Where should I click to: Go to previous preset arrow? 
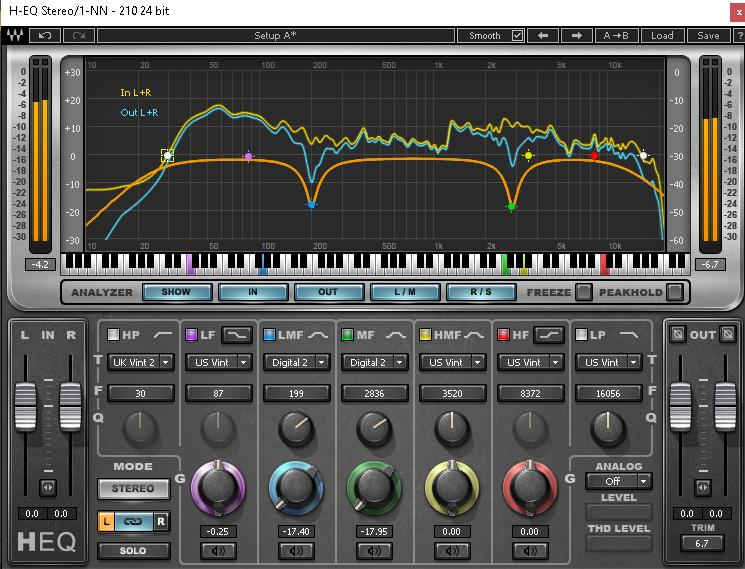pos(543,36)
